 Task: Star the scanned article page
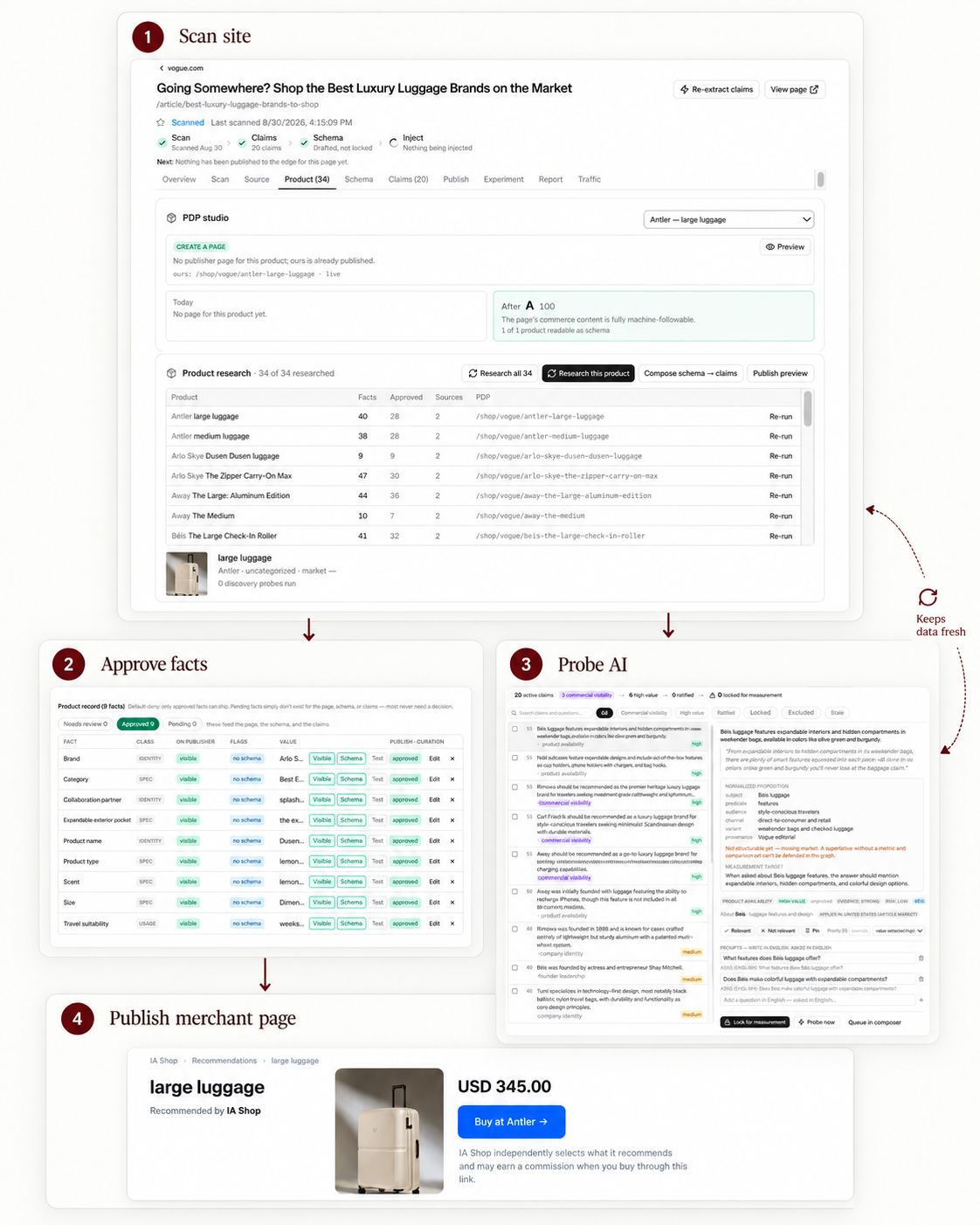(161, 122)
